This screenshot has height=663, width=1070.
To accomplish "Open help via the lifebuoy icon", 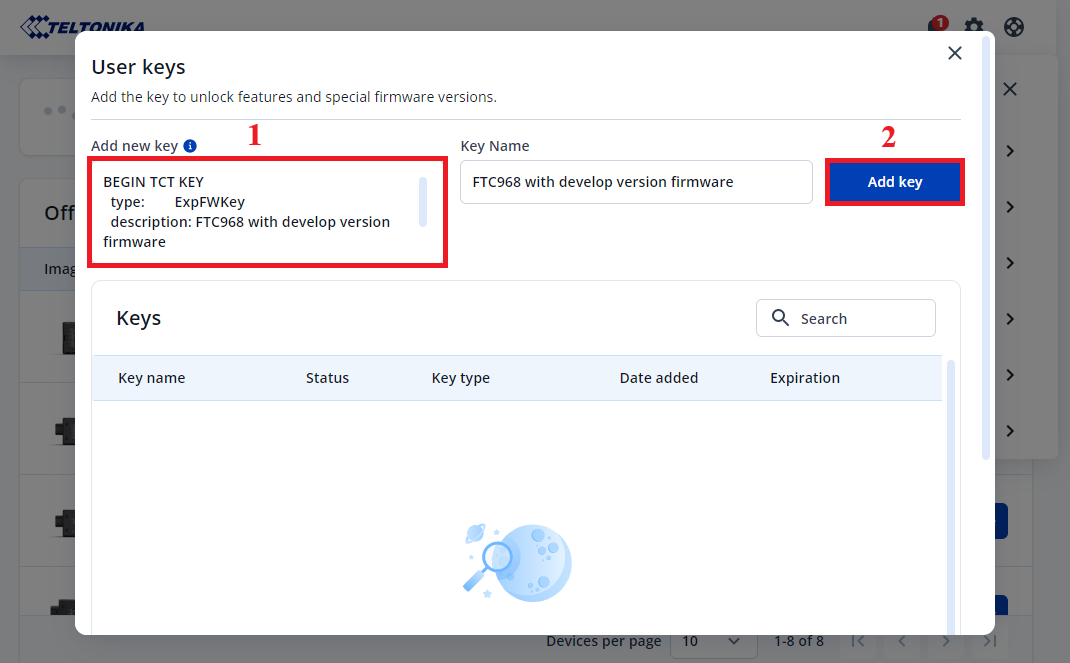I will (x=1013, y=27).
